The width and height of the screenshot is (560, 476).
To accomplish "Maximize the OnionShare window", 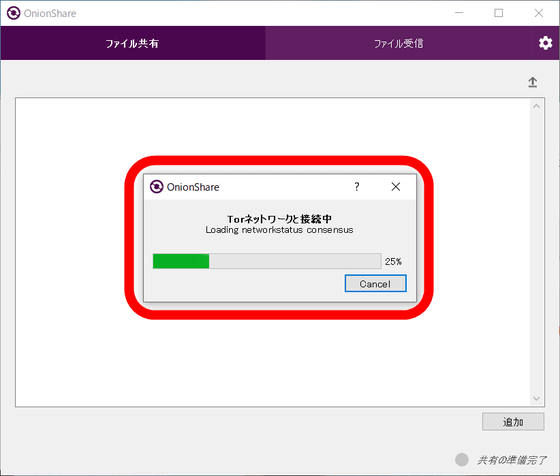I will point(499,13).
